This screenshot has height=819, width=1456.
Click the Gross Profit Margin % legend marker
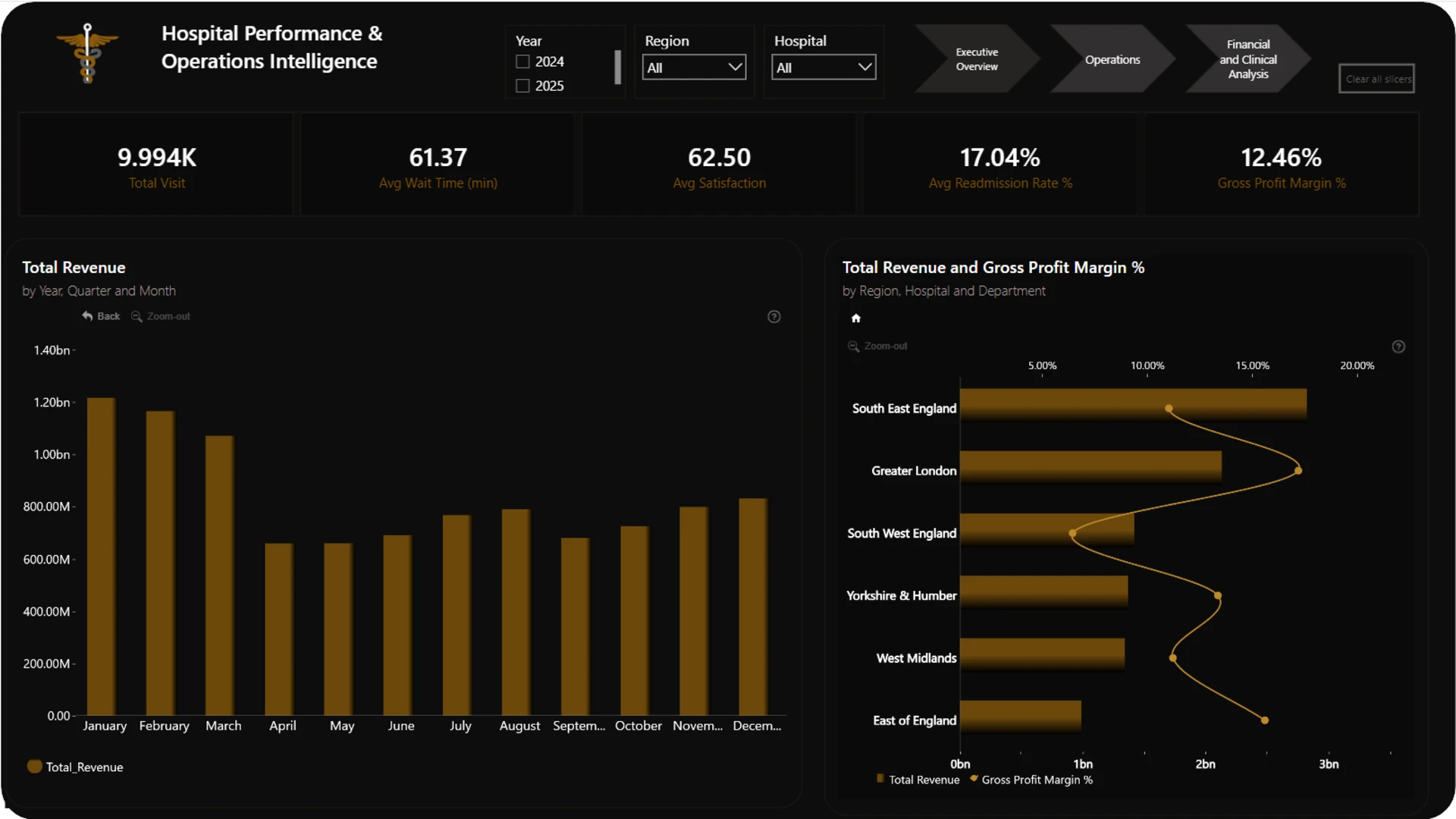(974, 778)
